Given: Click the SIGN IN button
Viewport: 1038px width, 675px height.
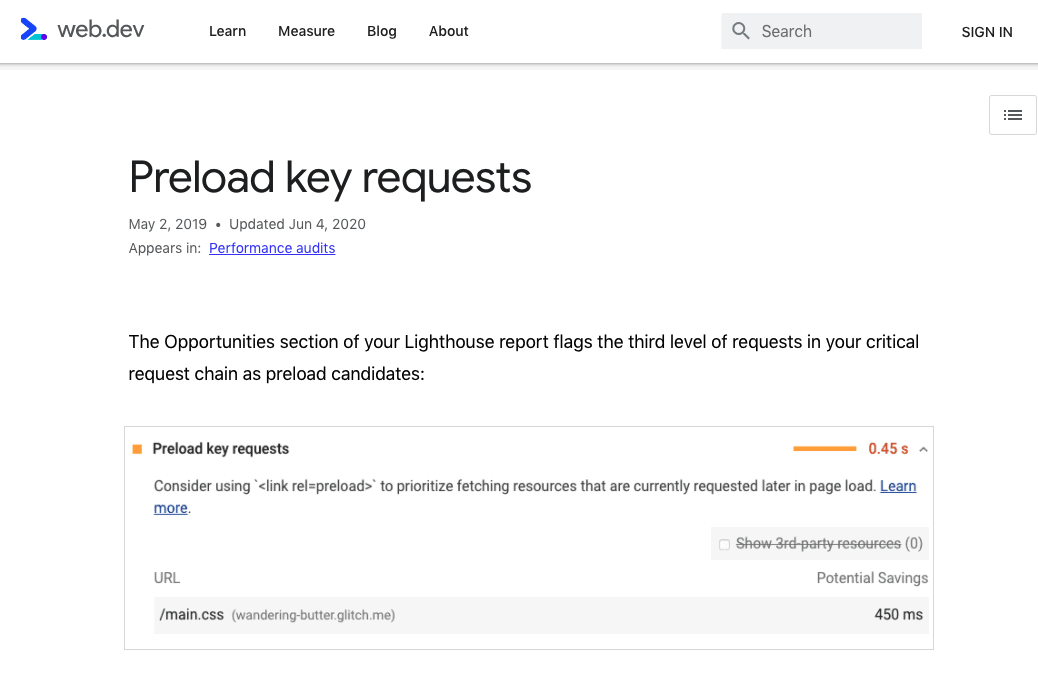Looking at the screenshot, I should click(986, 32).
